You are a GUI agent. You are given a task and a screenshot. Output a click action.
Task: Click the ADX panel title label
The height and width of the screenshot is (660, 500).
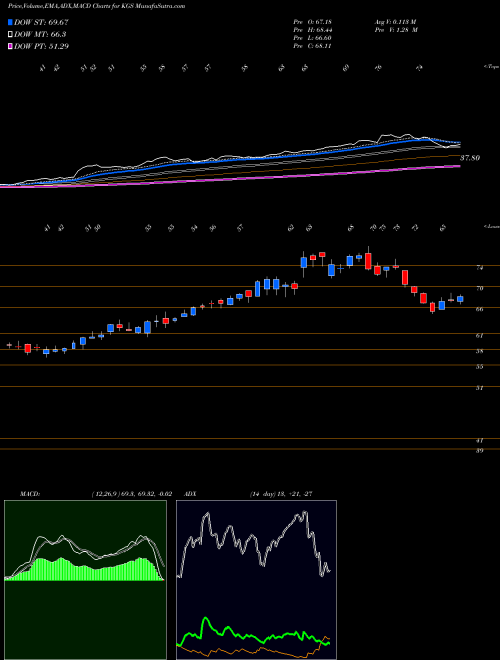pyautogui.click(x=188, y=494)
